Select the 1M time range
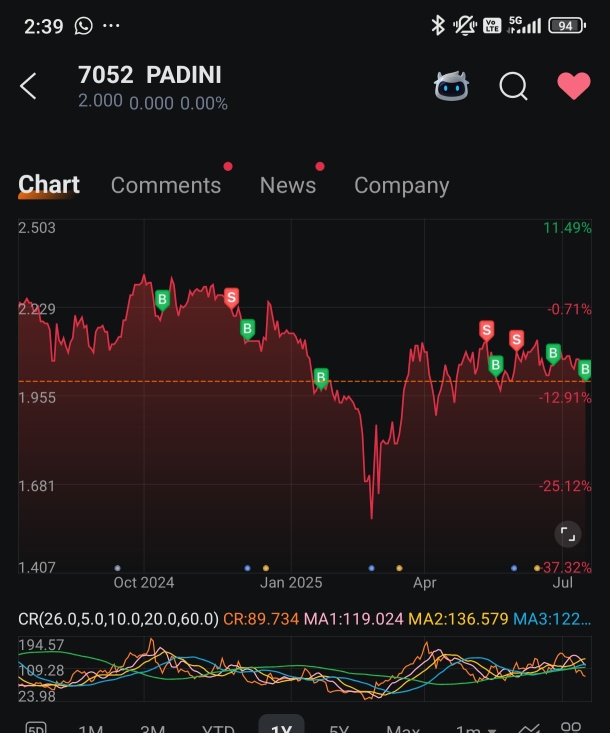This screenshot has width=610, height=733. coord(91,727)
